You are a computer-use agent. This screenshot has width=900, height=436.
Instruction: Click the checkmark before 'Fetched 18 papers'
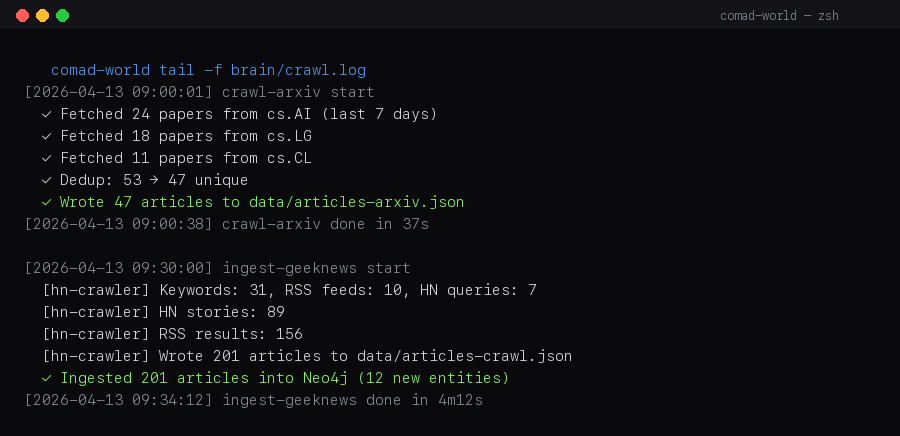click(x=46, y=136)
